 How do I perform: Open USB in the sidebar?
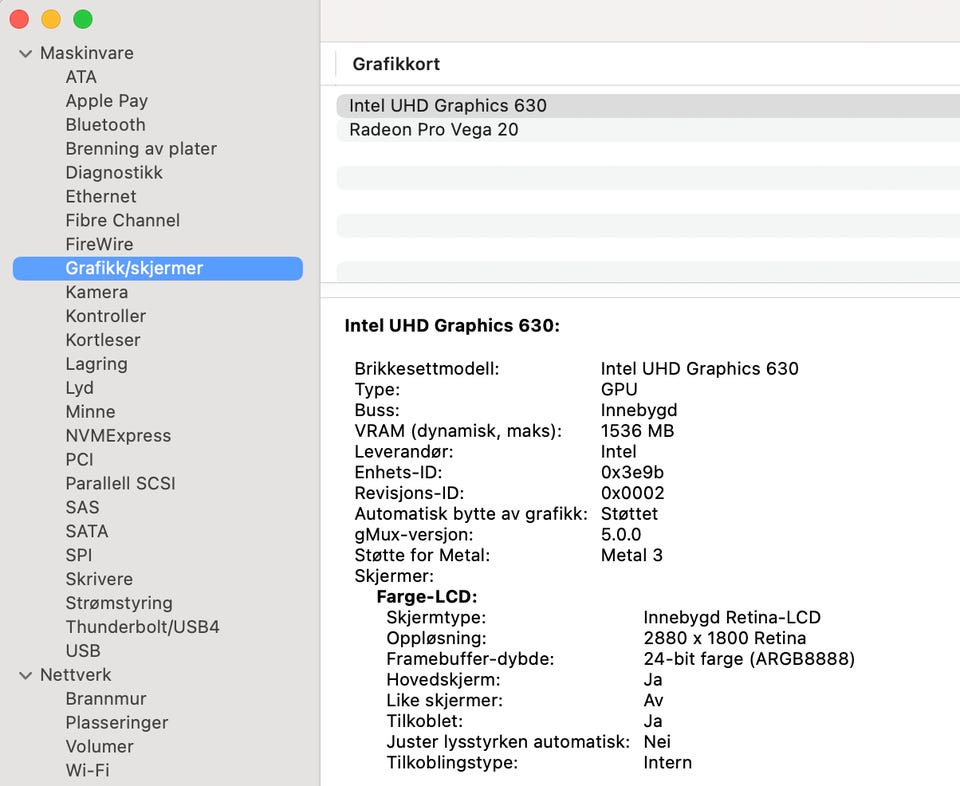pos(83,651)
